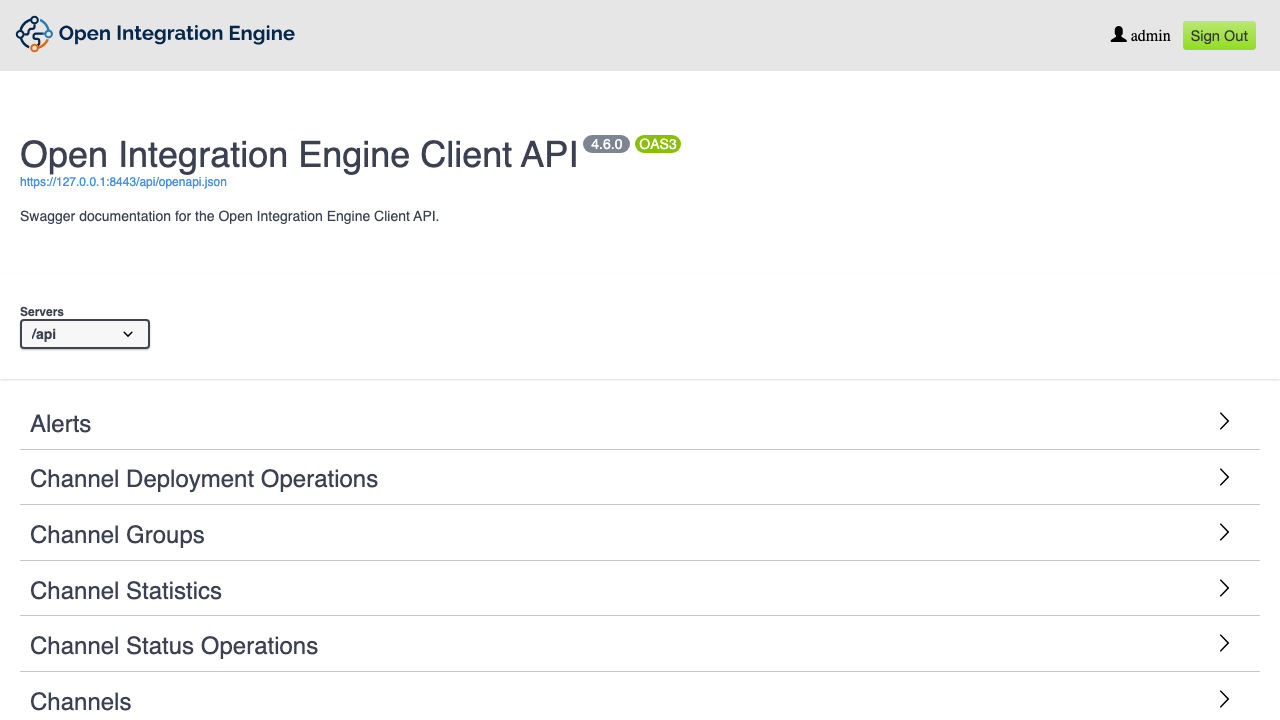The image size is (1280, 720).
Task: Expand the Channel Groups chevron
Action: point(1224,533)
